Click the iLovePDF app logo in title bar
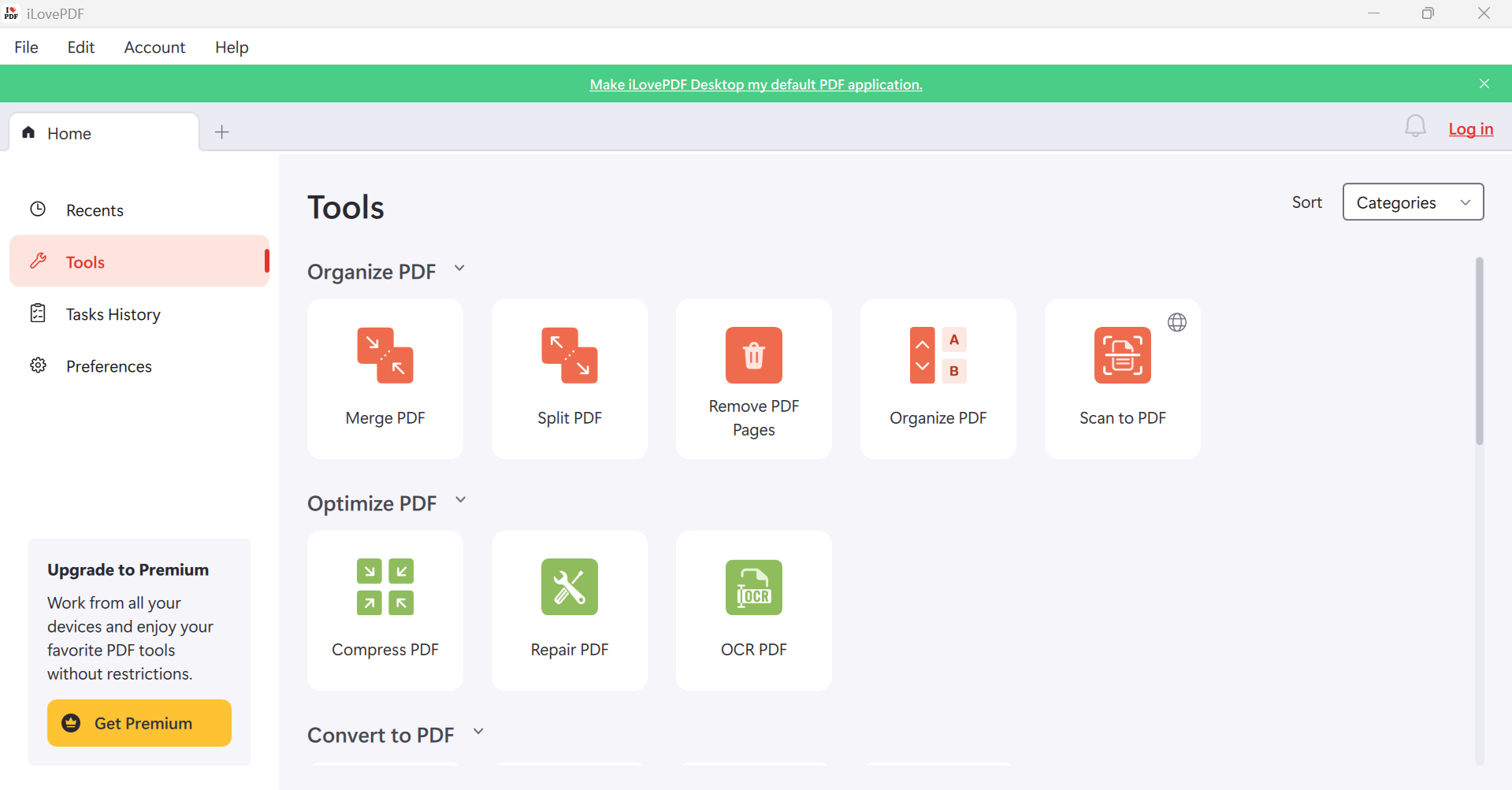This screenshot has width=1512, height=790. pyautogui.click(x=11, y=13)
